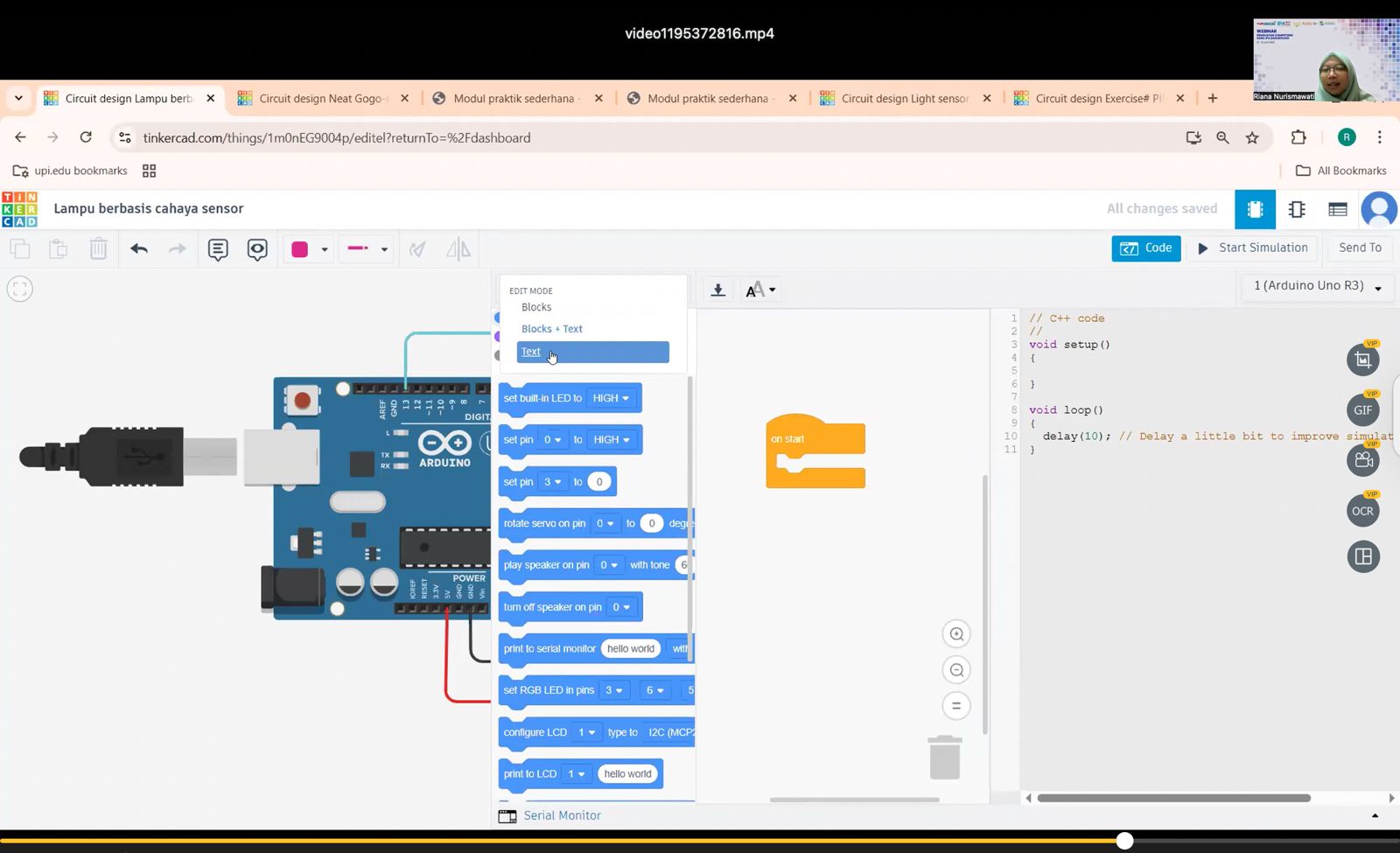This screenshot has width=1400, height=853.
Task: Click the Copy icon in toolbar
Action: (x=19, y=249)
